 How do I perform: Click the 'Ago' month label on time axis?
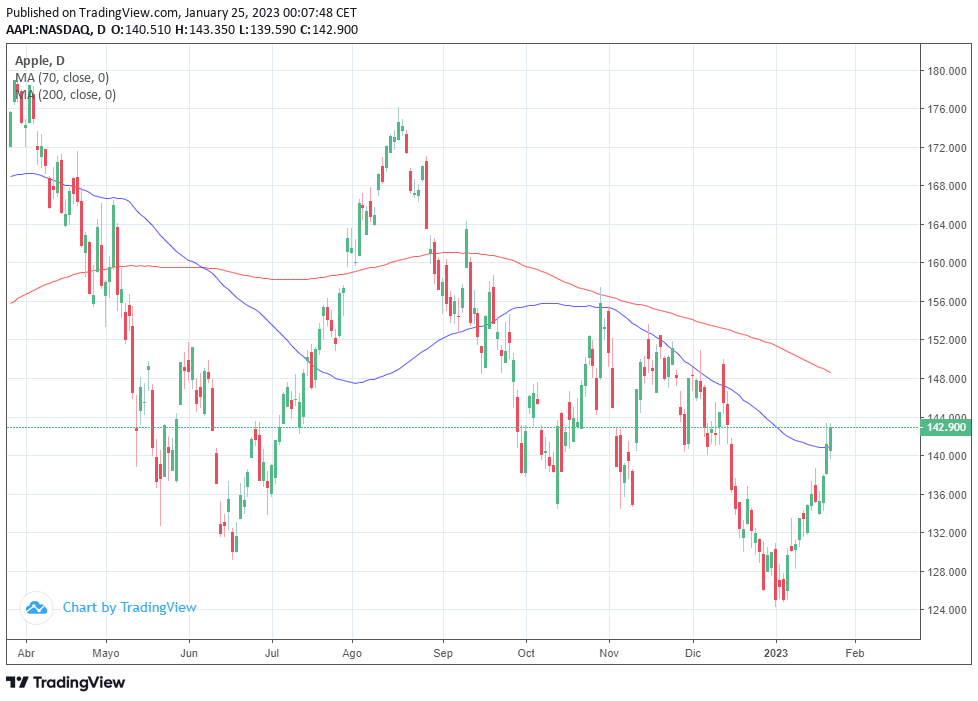click(352, 653)
